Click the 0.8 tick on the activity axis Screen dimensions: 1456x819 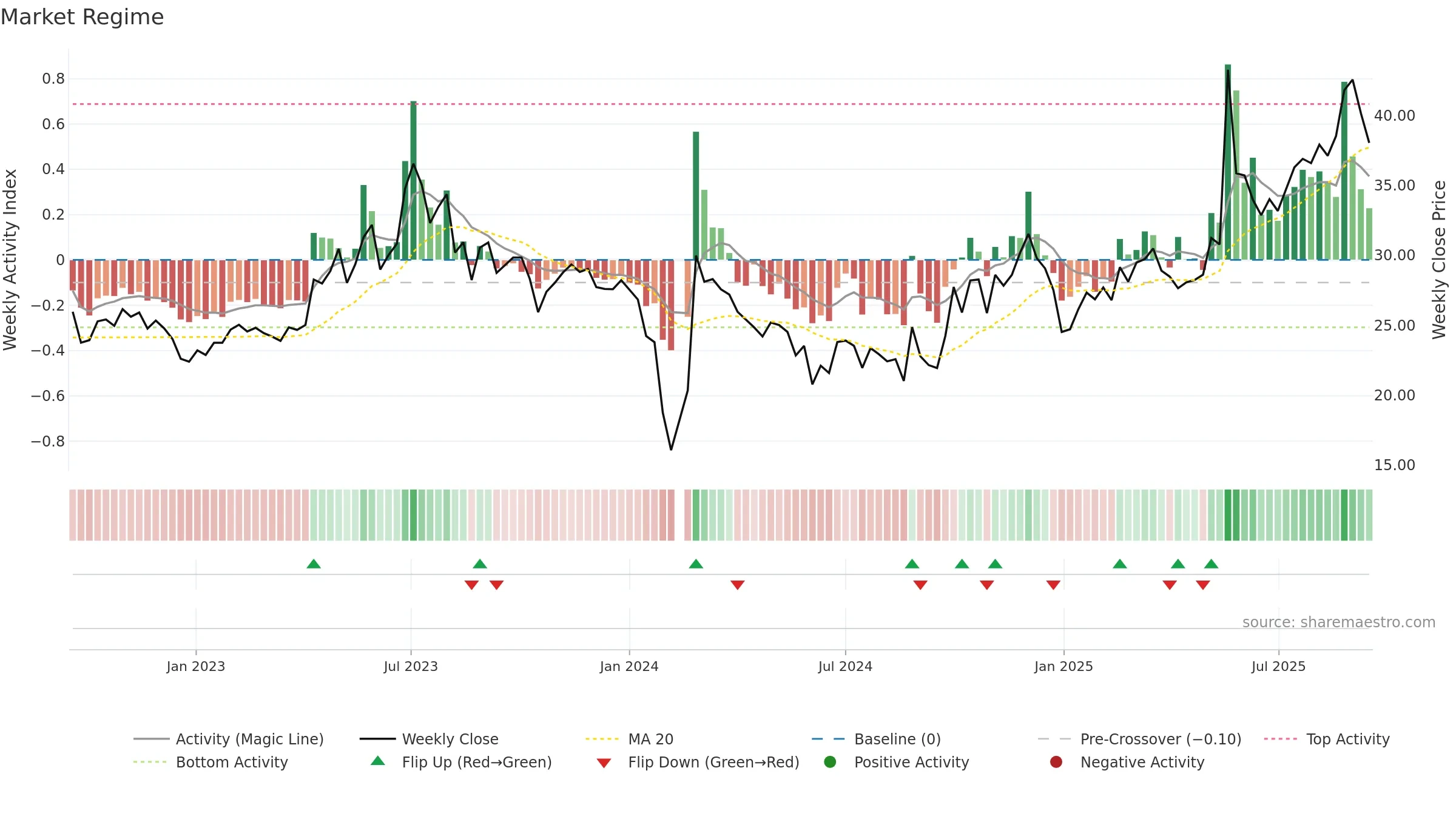[x=53, y=78]
